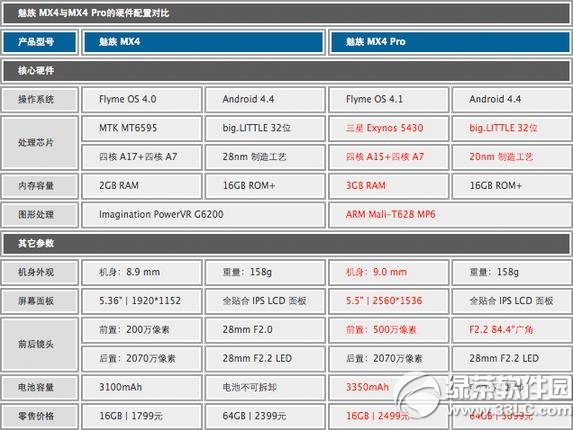The width and height of the screenshot is (573, 430).
Task: Select the 3GB RAM cell
Action: (389, 186)
